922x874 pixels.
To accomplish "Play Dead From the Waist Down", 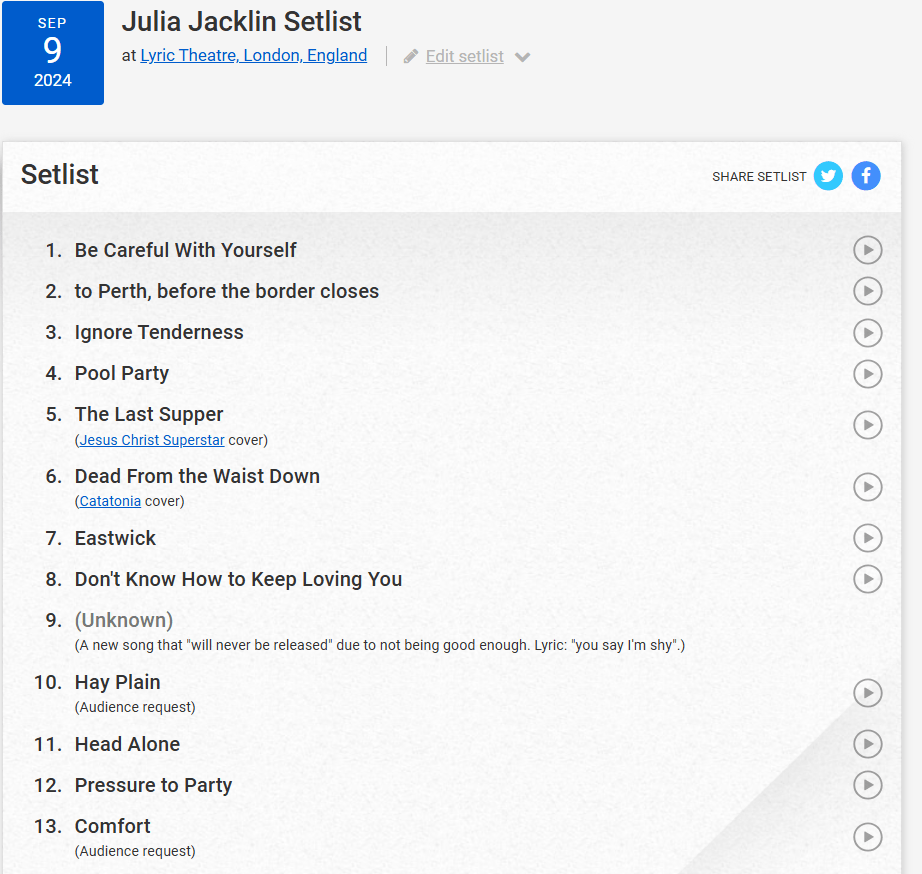I will [867, 487].
